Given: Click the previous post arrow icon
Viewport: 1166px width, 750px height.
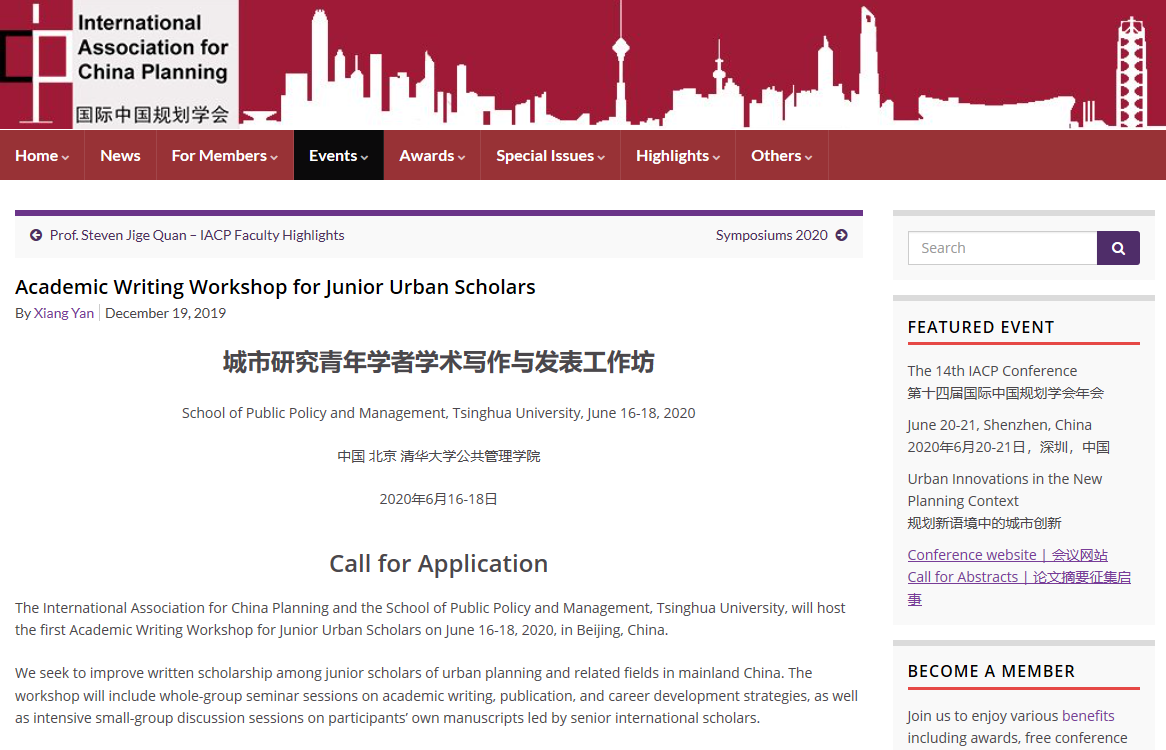Looking at the screenshot, I should point(36,235).
